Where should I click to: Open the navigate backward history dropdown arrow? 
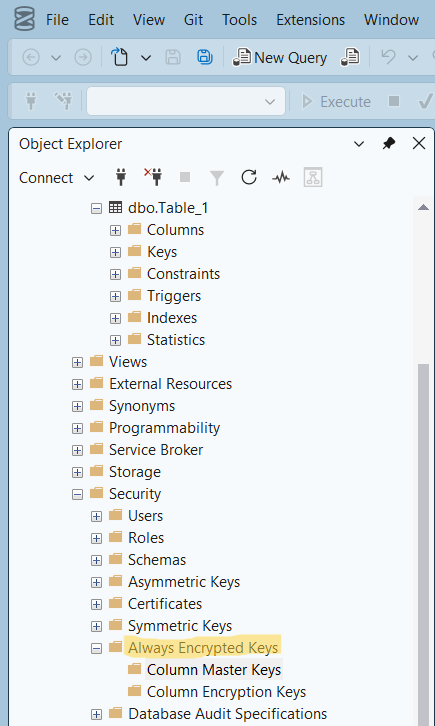pyautogui.click(x=56, y=58)
